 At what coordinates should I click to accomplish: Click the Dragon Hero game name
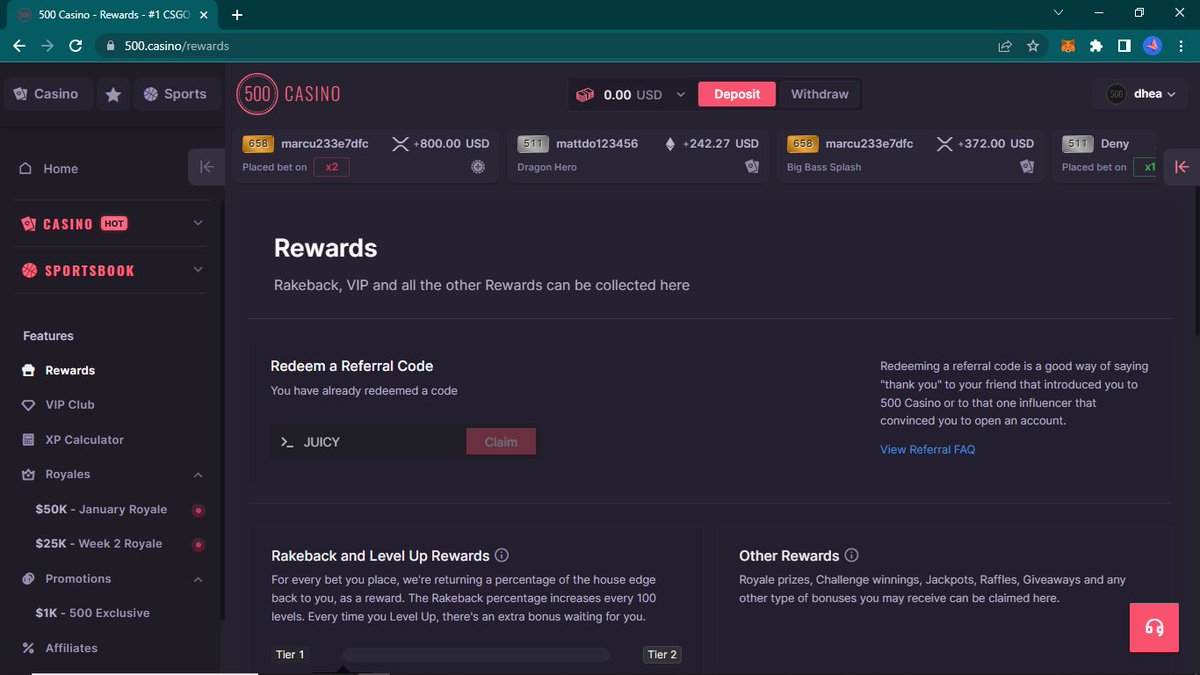click(x=547, y=167)
